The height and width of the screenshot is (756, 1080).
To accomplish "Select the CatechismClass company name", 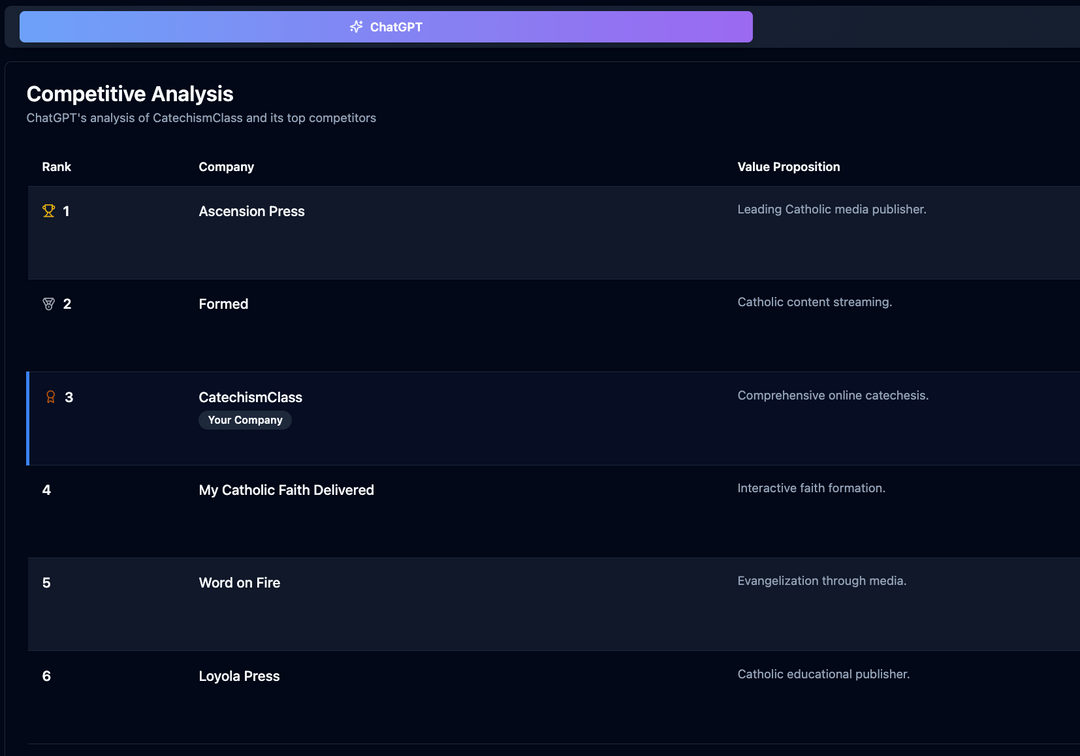I will coord(250,397).
